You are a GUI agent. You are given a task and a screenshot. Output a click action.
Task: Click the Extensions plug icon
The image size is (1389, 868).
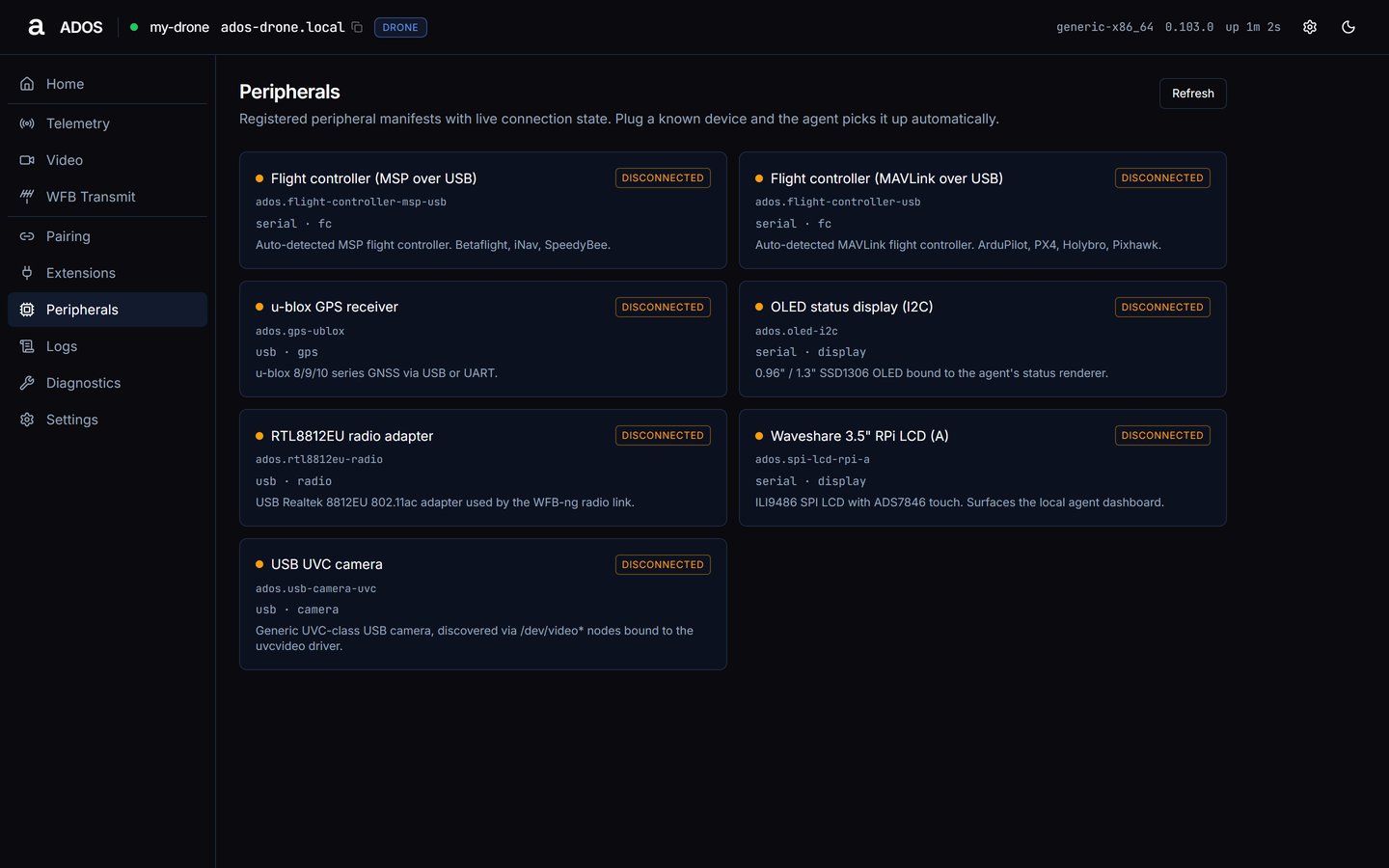pos(27,273)
